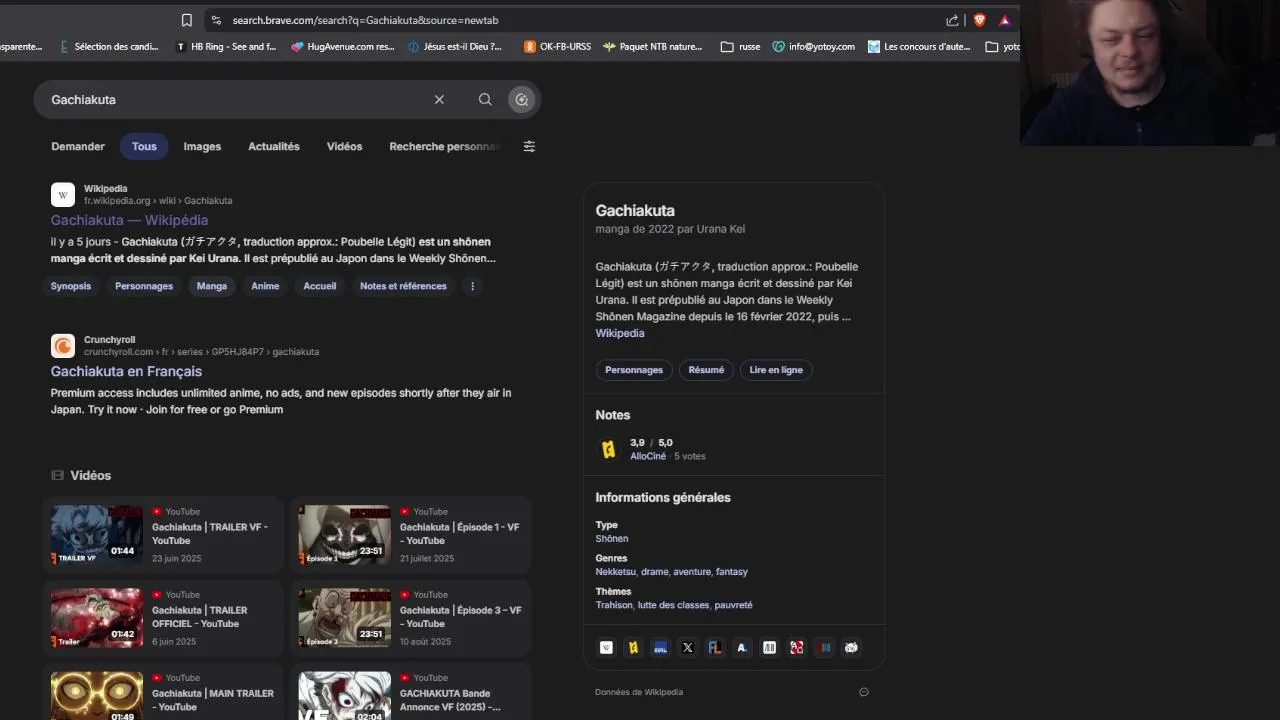Viewport: 1280px width, 720px height.
Task: Click the Notes et références chip
Action: (403, 286)
